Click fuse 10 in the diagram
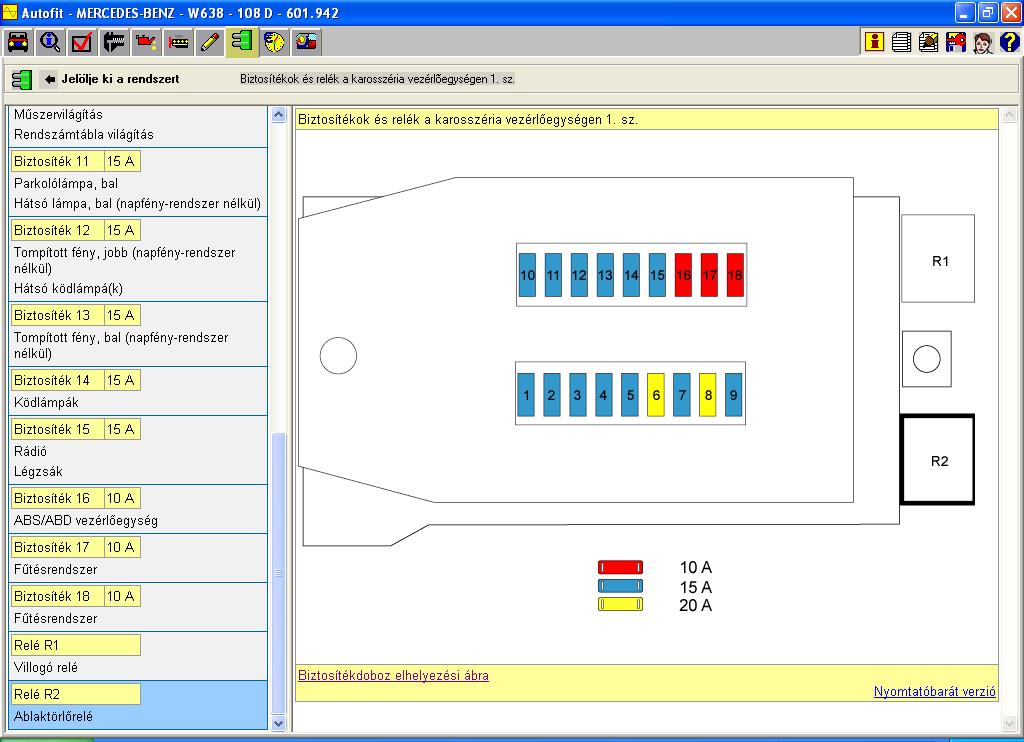 click(528, 275)
